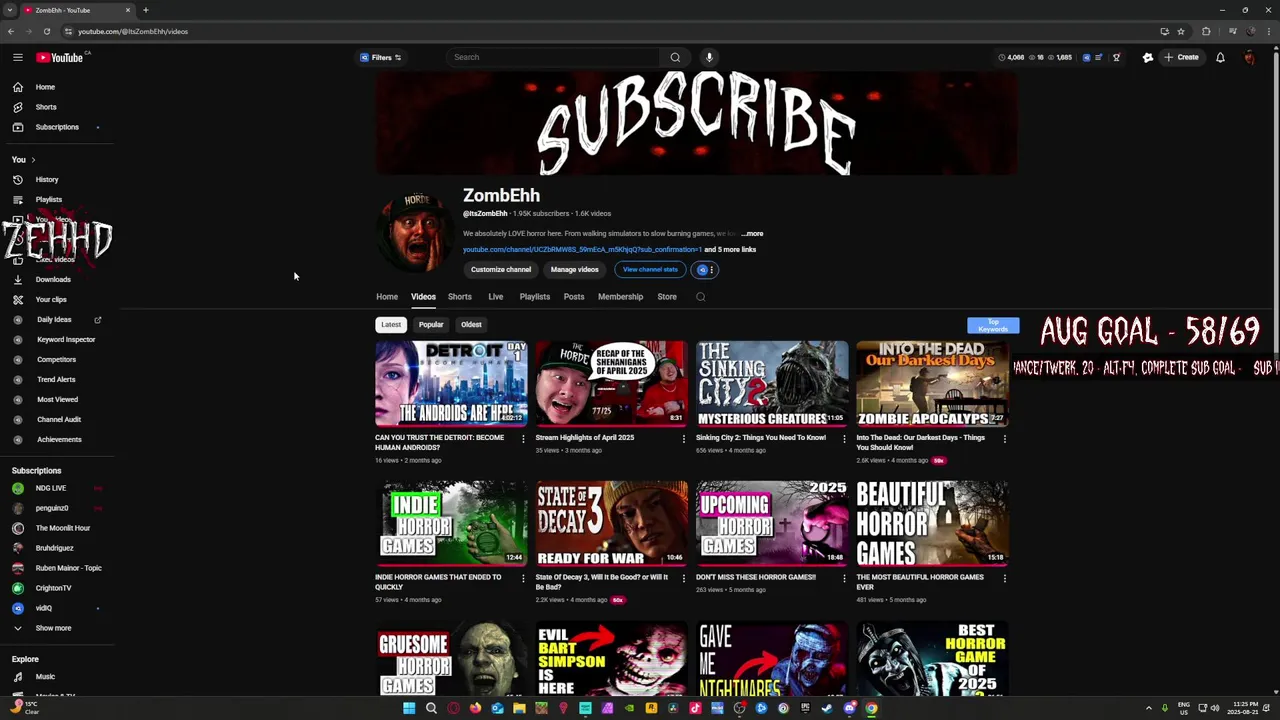Screen dimensions: 1280x720
Task: Click the YouTube AI sparkle icon beside Create
Action: (1148, 57)
